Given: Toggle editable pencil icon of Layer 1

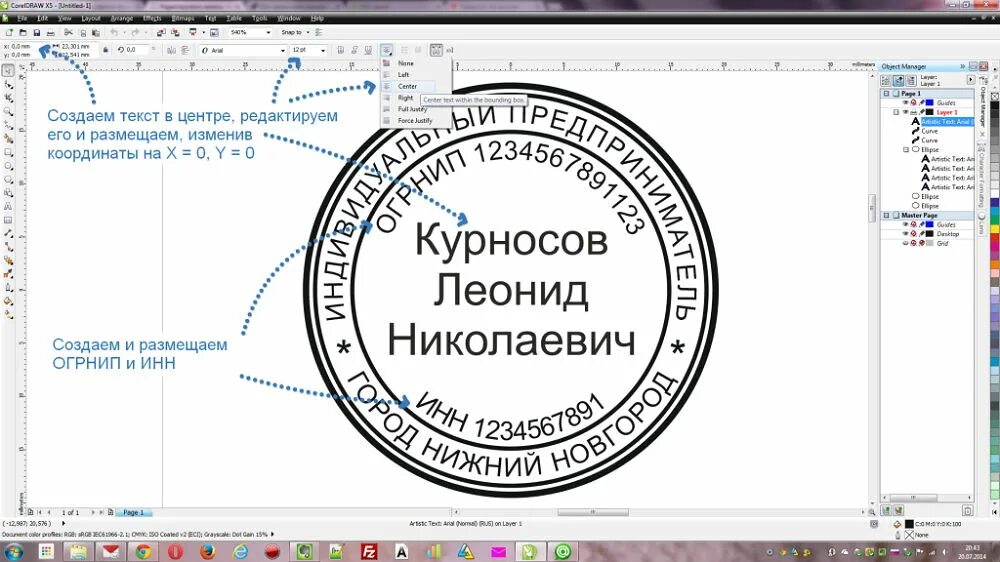Looking at the screenshot, I should (922, 112).
